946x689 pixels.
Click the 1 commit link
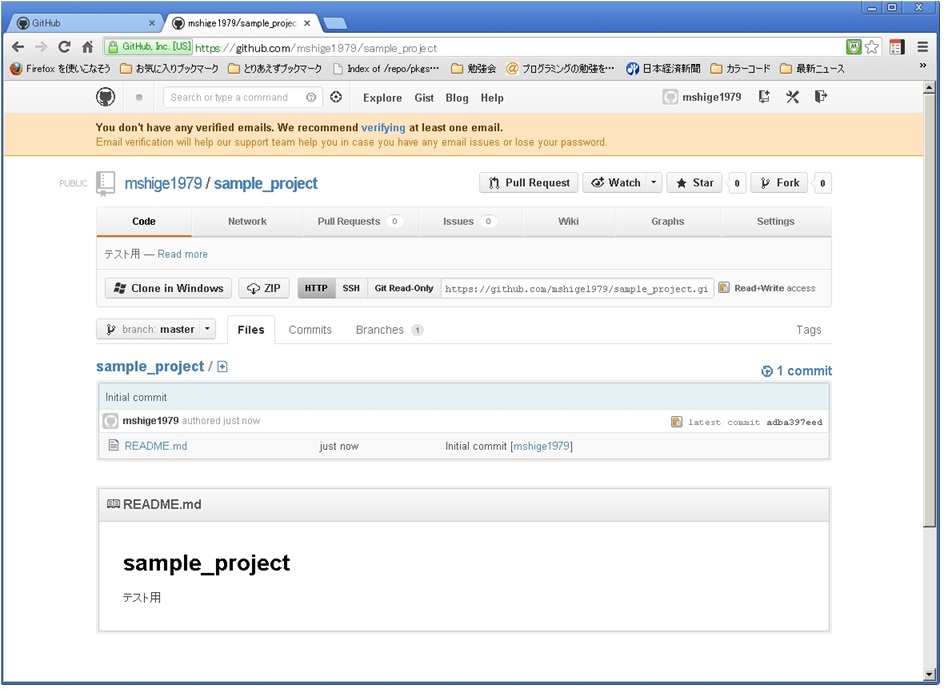pos(797,371)
